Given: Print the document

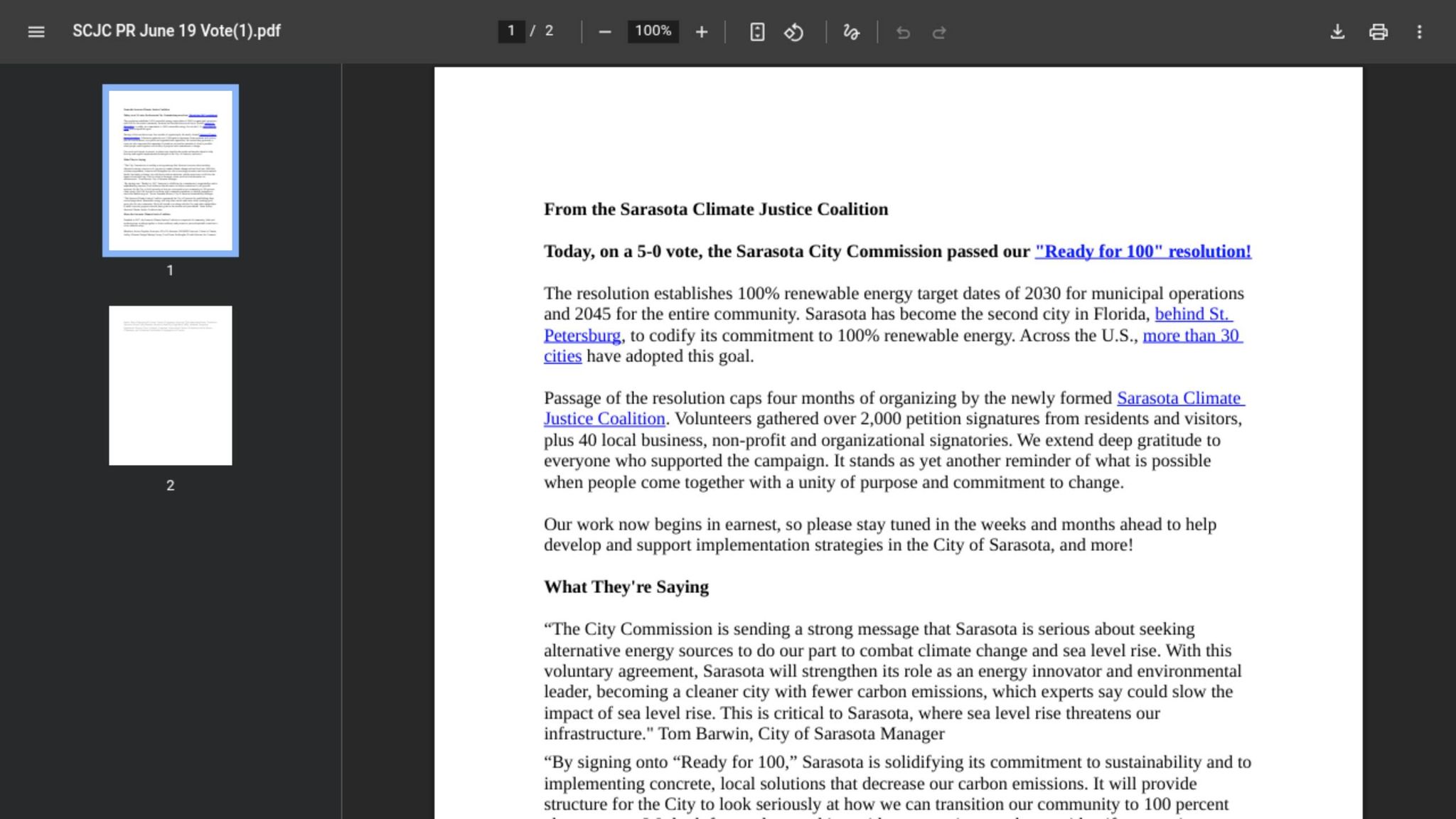Looking at the screenshot, I should pos(1378,31).
